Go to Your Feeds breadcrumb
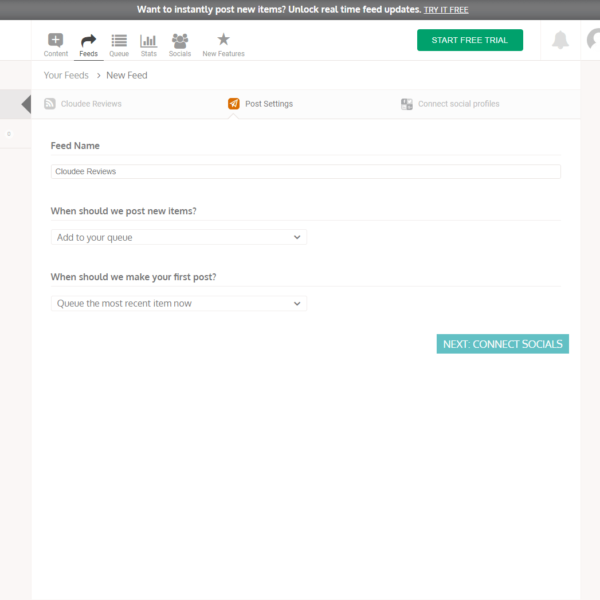Image resolution: width=600 pixels, height=600 pixels. click(x=66, y=75)
